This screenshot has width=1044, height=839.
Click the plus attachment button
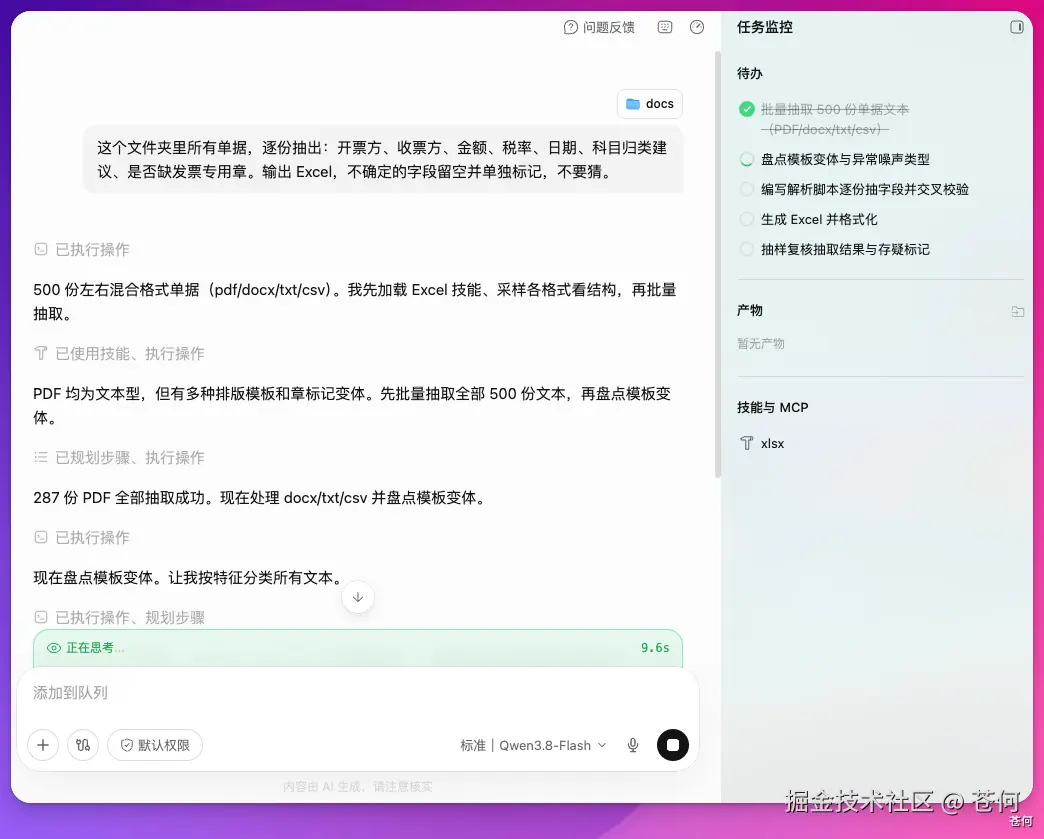tap(43, 745)
